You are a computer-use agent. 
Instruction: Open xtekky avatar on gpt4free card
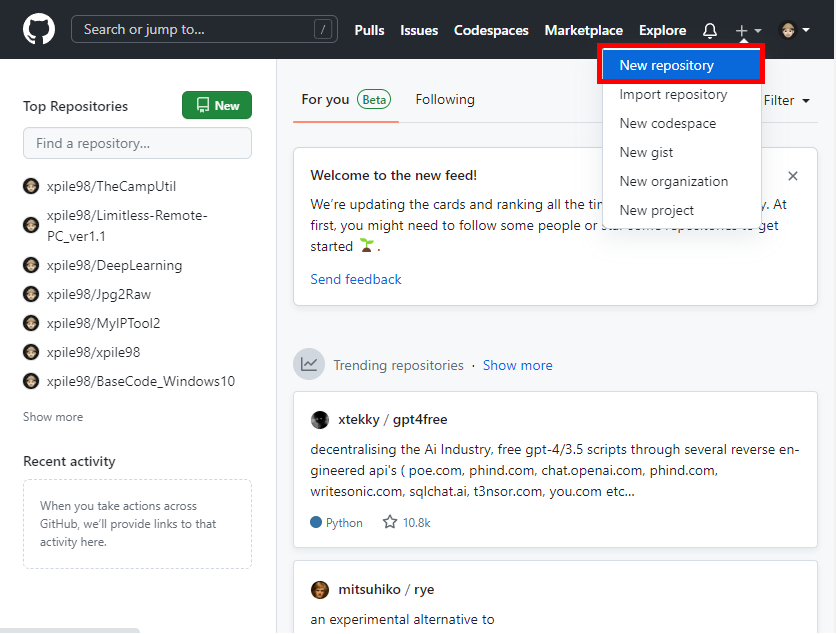[320, 420]
